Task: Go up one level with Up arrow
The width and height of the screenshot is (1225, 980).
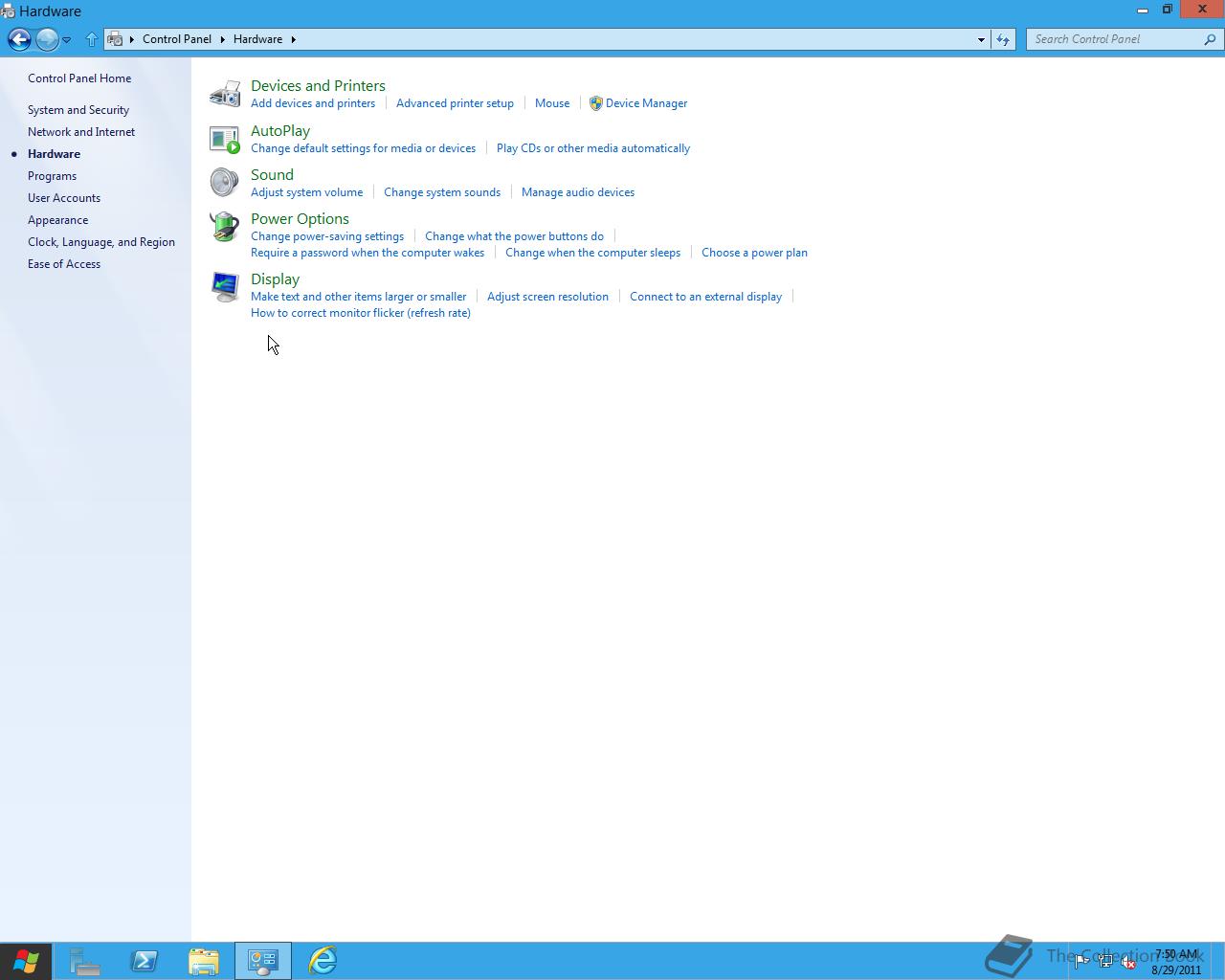Action: point(92,39)
